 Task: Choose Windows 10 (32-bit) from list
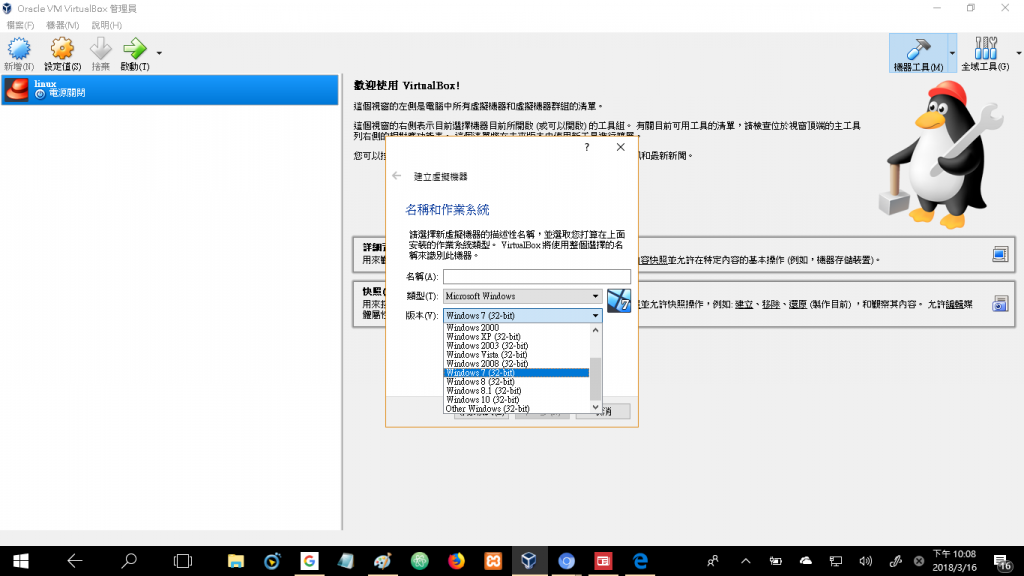[x=516, y=400]
